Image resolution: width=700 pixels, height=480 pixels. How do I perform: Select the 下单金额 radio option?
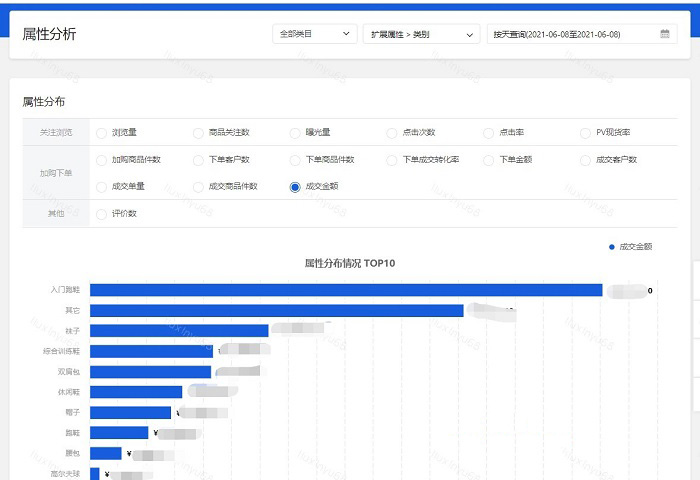tap(489, 160)
